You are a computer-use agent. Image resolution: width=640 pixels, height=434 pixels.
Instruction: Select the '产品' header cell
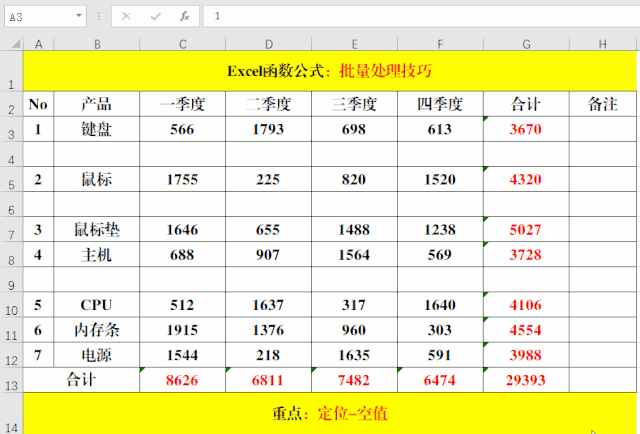97,104
